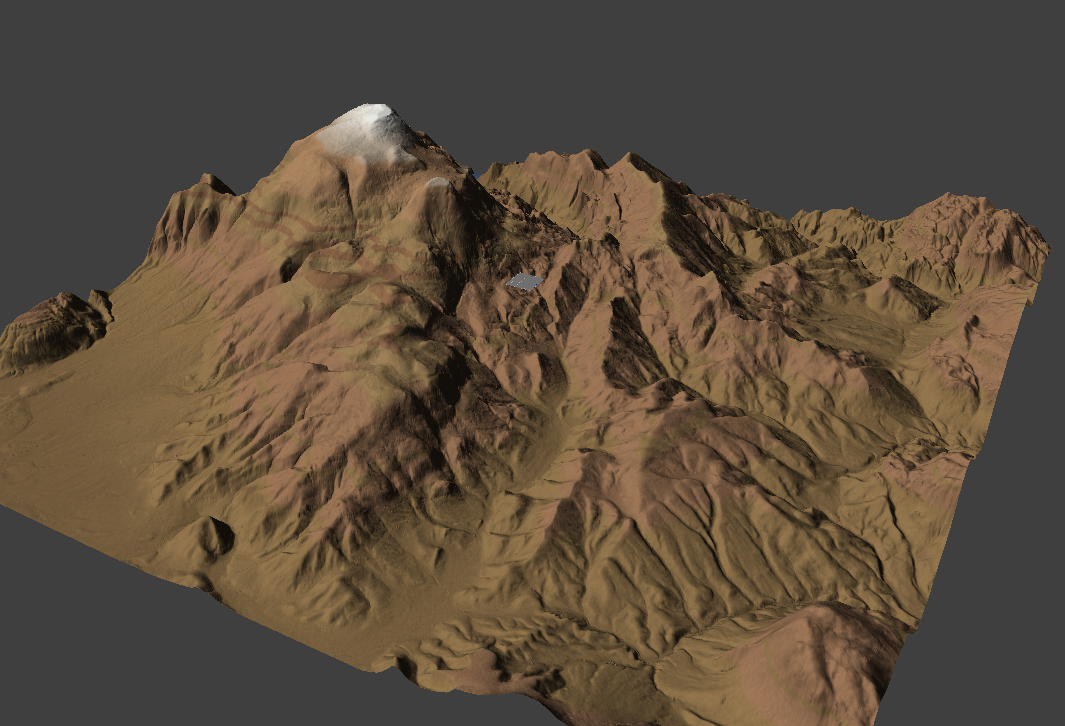Click the large white snow-capped mountain summit
Image resolution: width=1065 pixels, height=726 pixels.
(x=367, y=134)
